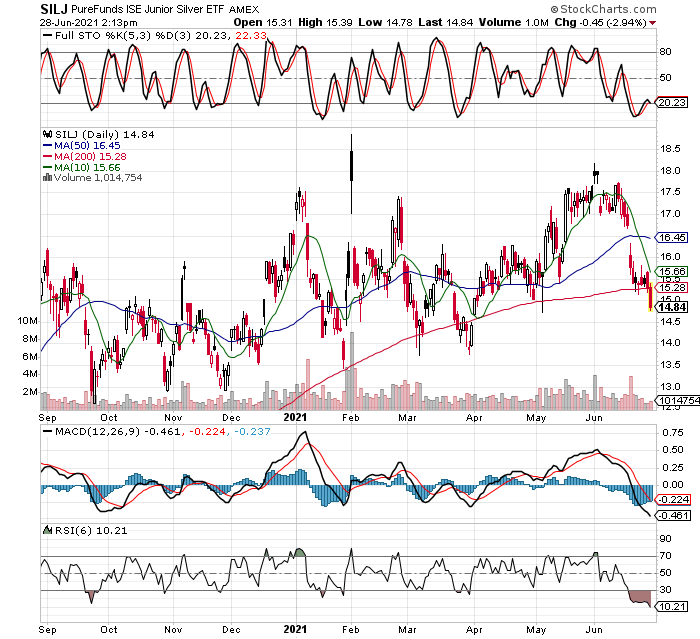The image size is (700, 639).
Task: Click the red MA(200) legend line marker
Action: point(47,157)
